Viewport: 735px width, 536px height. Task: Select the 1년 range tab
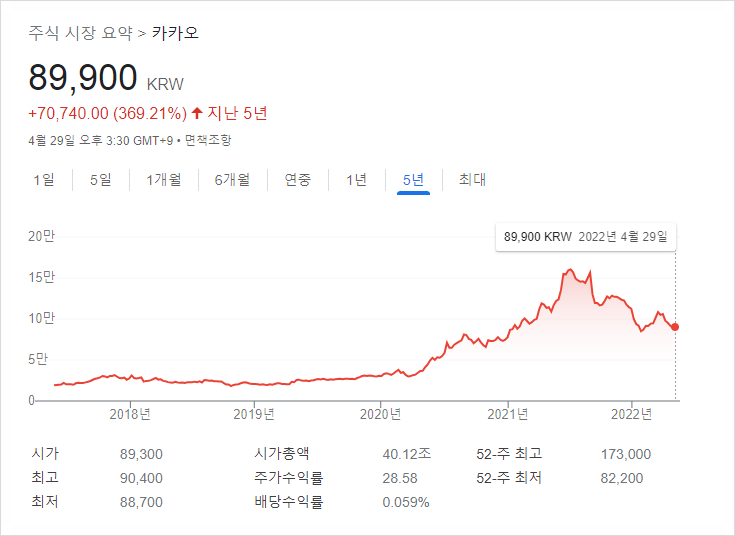(356, 180)
